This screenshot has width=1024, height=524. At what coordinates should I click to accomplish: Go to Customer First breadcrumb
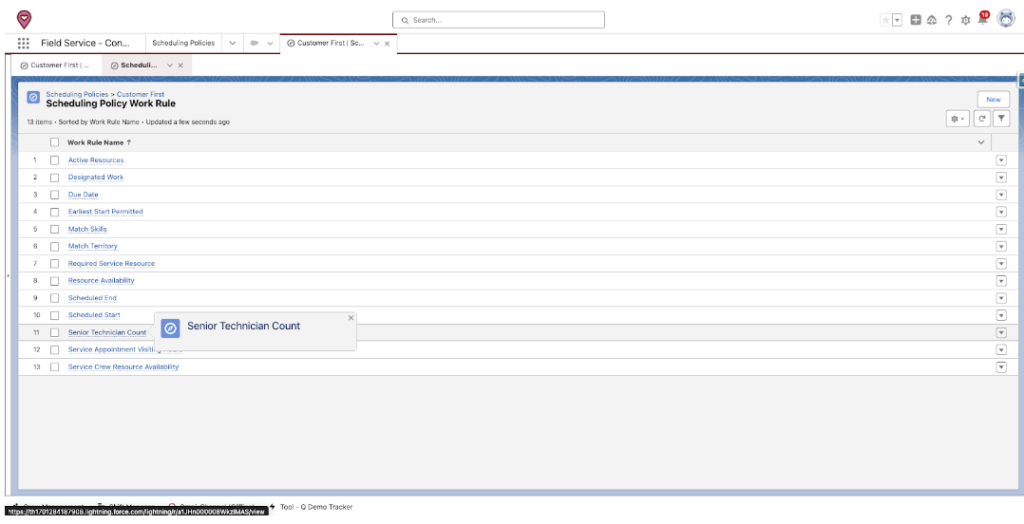140,94
